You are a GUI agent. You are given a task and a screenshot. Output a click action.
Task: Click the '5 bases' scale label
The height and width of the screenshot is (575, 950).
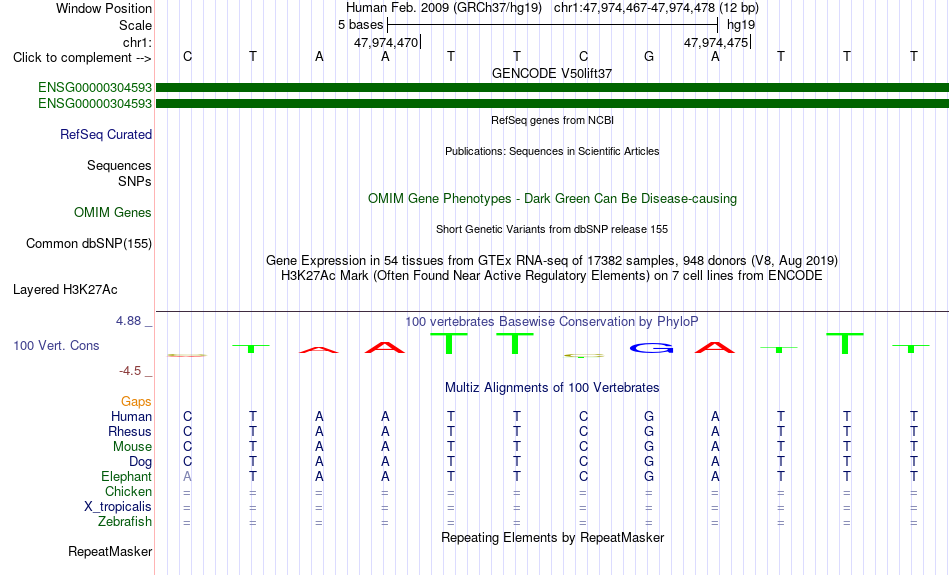tap(360, 25)
